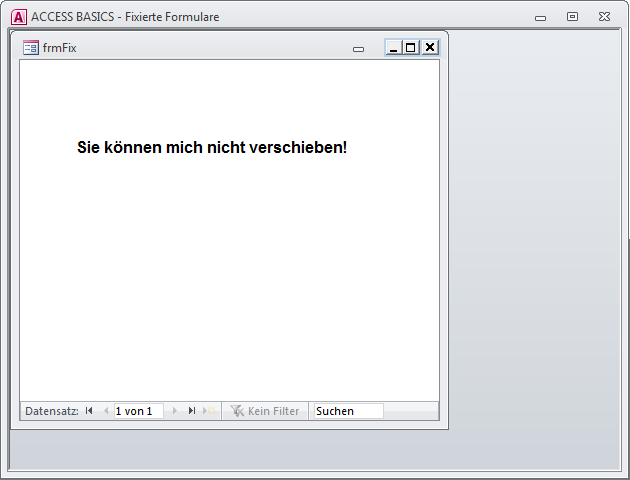Image resolution: width=630 pixels, height=480 pixels.
Task: Click the Suchen search field
Action: click(x=349, y=411)
